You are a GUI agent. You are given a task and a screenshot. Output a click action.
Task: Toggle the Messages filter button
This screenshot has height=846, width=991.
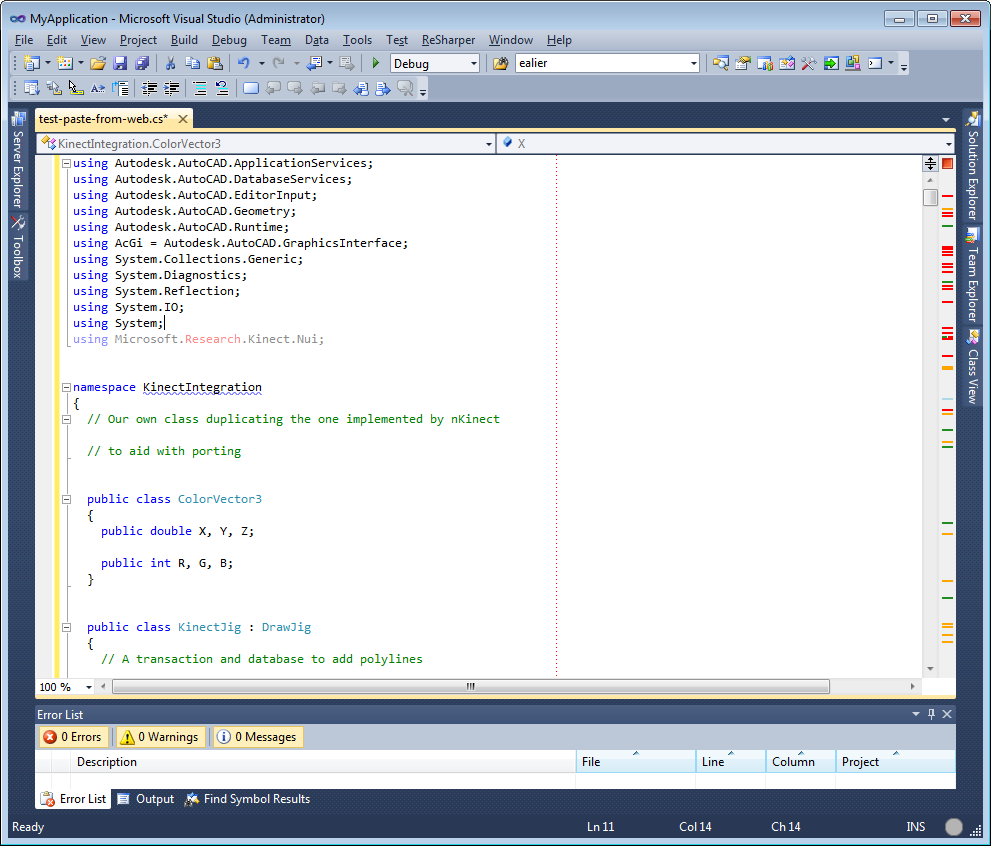click(258, 737)
